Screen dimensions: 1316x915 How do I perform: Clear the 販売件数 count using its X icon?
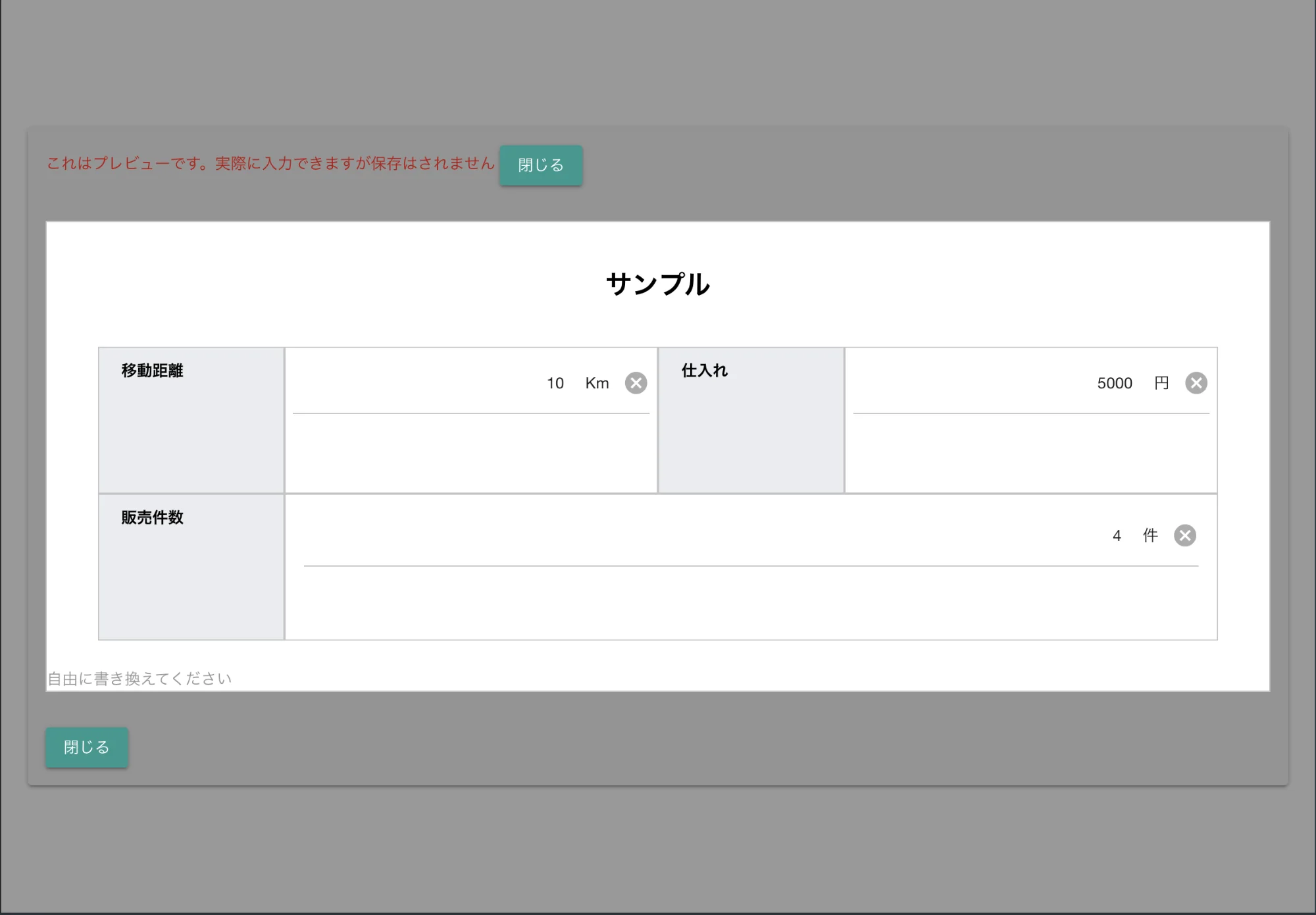[x=1186, y=535]
